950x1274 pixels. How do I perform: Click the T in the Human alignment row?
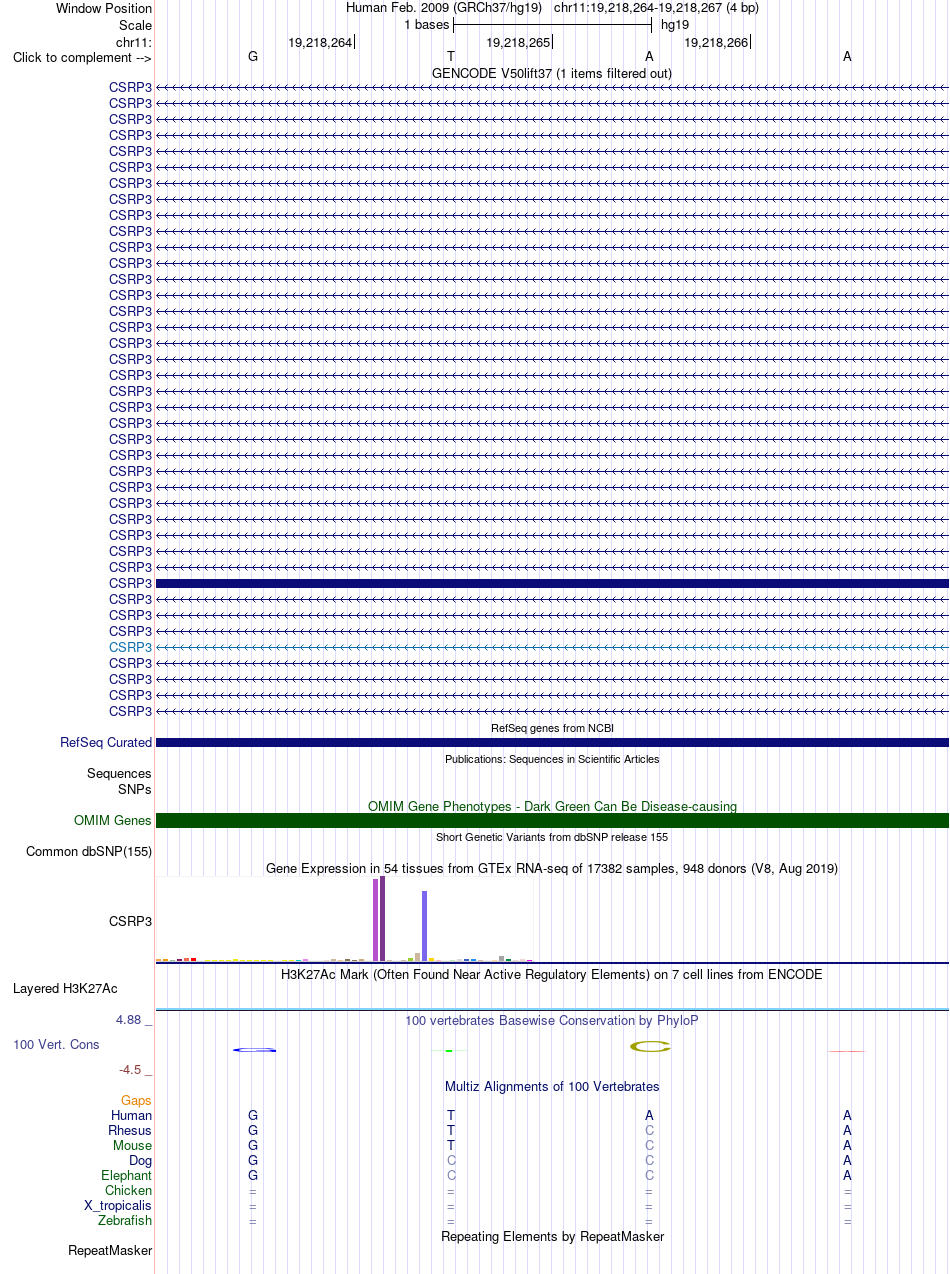coord(451,1115)
